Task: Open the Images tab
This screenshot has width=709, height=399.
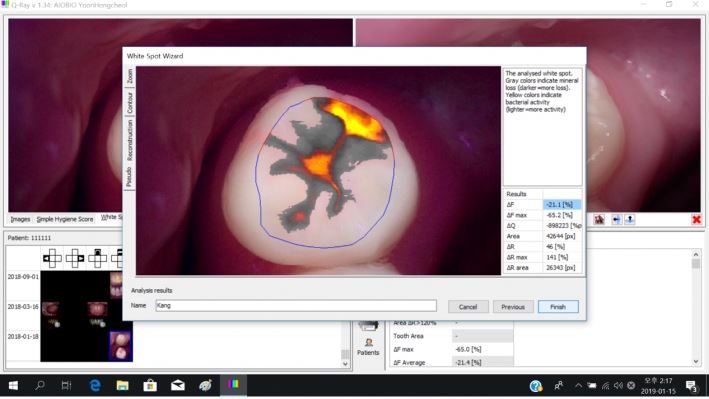Action: tap(20, 219)
